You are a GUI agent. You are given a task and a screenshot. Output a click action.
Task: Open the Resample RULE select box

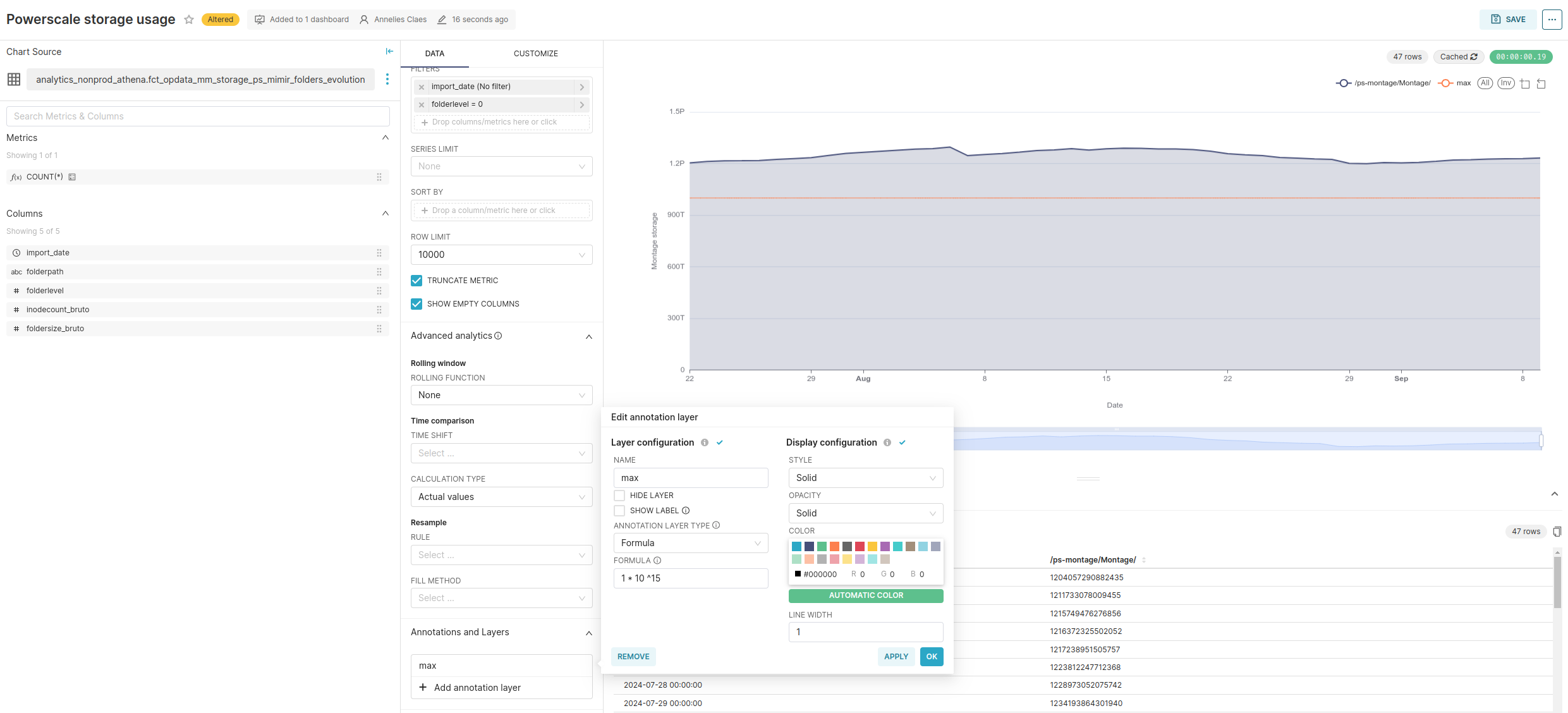[x=501, y=555]
